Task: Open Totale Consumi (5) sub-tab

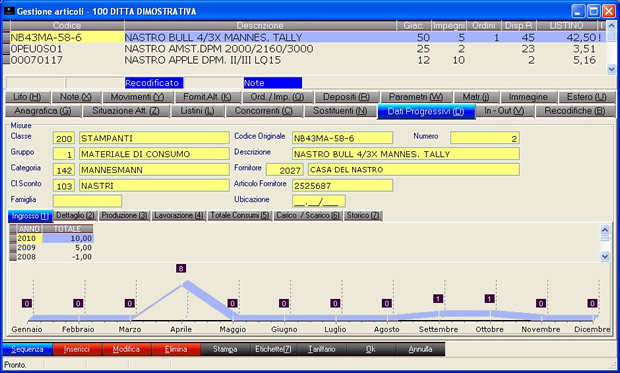Action: pyautogui.click(x=240, y=216)
